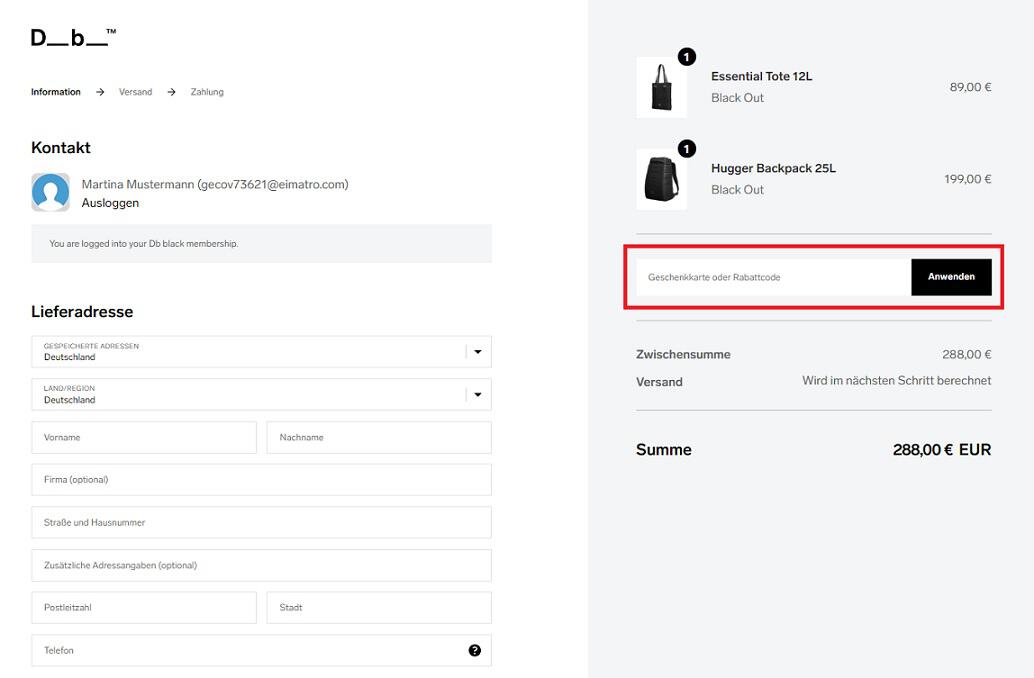This screenshot has width=1034, height=678.
Task: Click the Zwischensumme value 288,00 €
Action: [967, 354]
